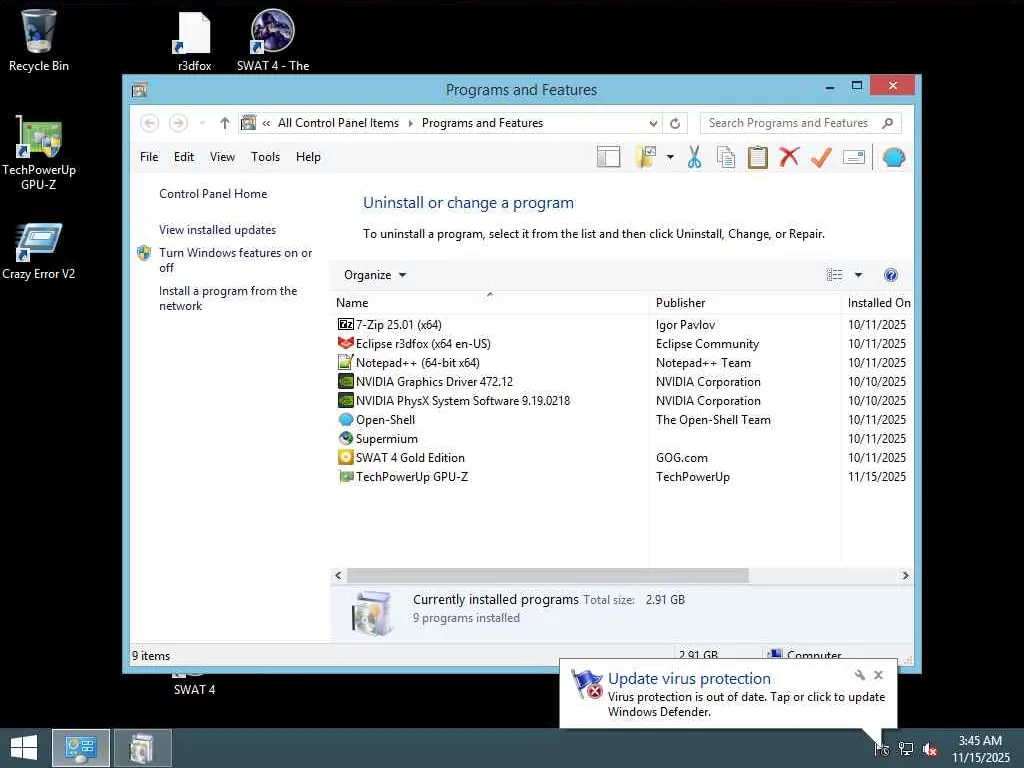Sort by the Publisher column header
The height and width of the screenshot is (768, 1024).
(745, 303)
